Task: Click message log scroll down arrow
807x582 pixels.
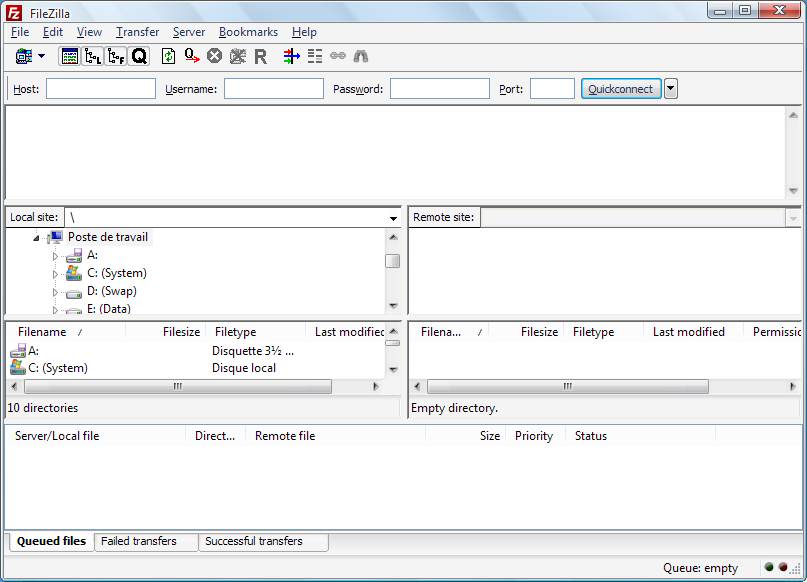Action: point(793,191)
